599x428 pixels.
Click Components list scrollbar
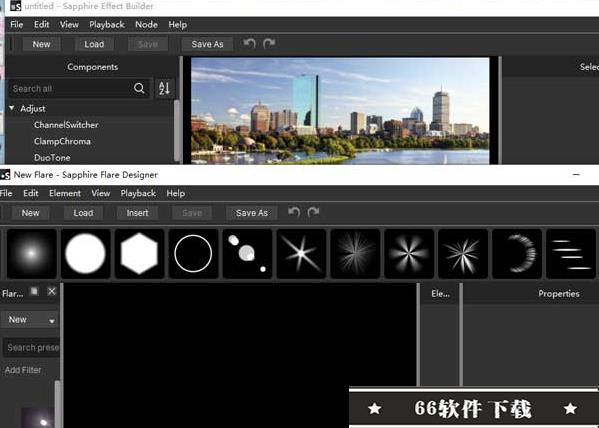pos(176,130)
